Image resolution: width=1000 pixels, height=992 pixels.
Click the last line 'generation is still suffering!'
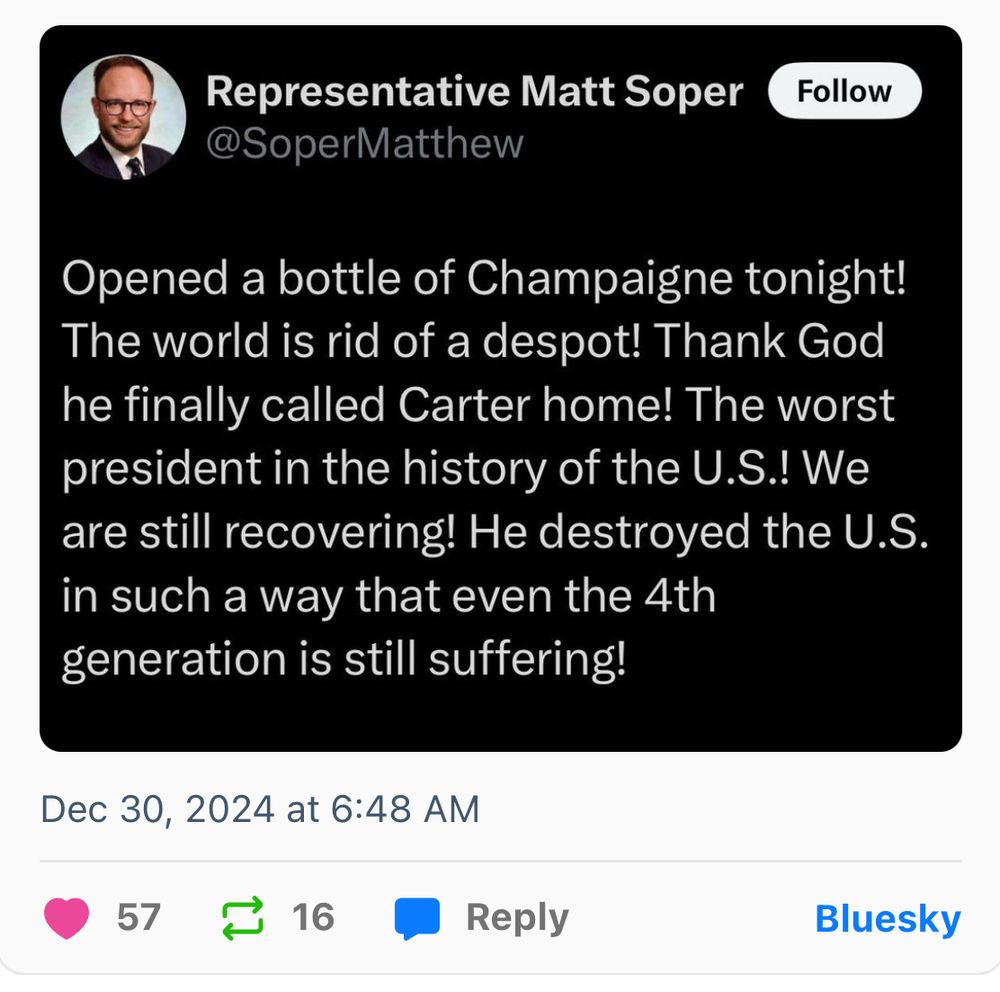click(x=344, y=659)
